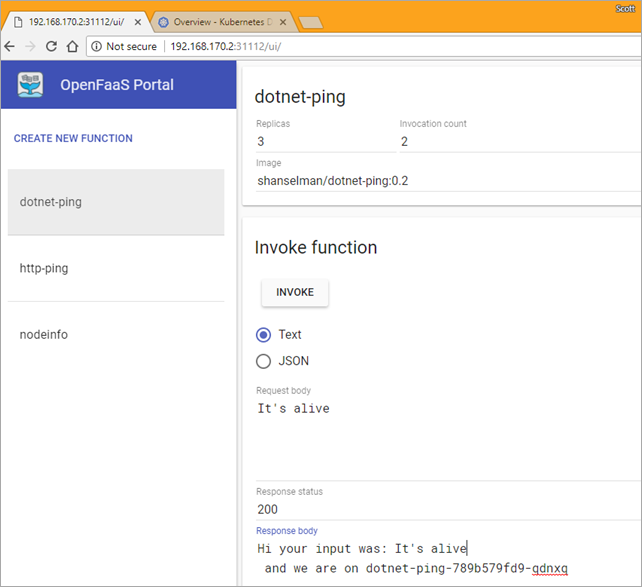Click the Response body text area
Viewport: 642px width, 587px height.
click(x=448, y=558)
